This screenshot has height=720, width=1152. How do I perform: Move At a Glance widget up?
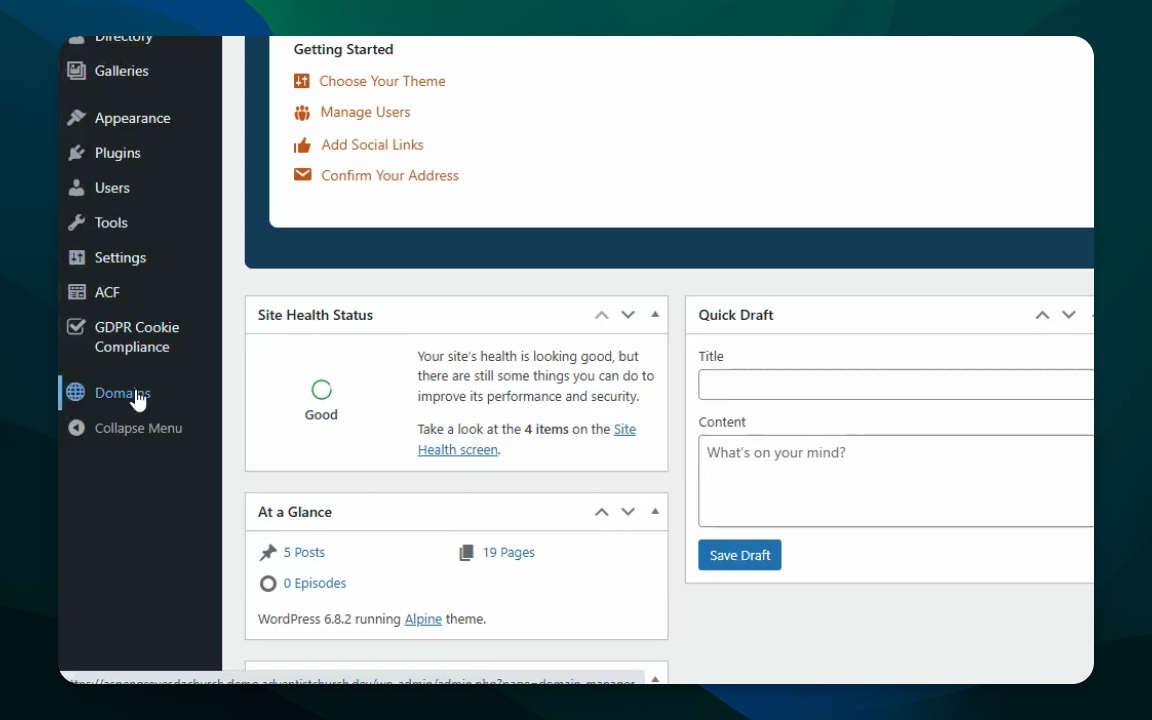pyautogui.click(x=602, y=511)
